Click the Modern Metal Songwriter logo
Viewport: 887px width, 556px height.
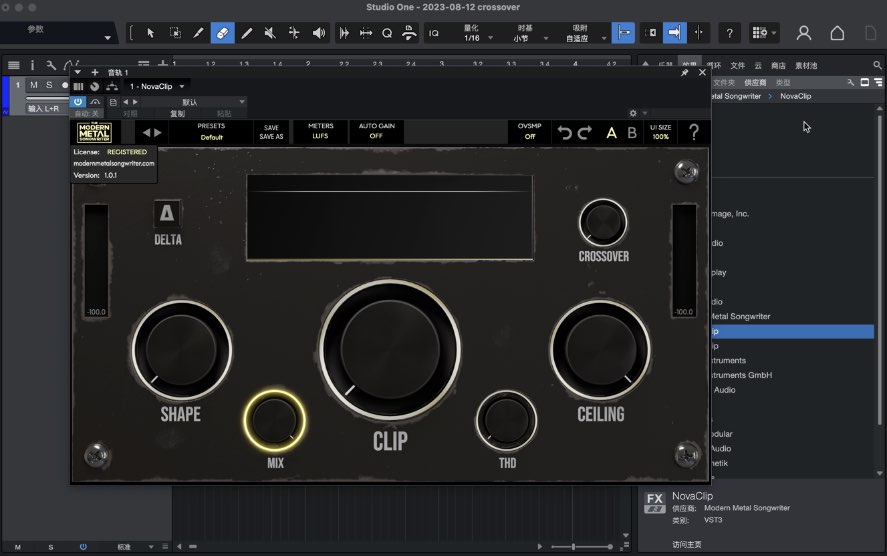[94, 132]
